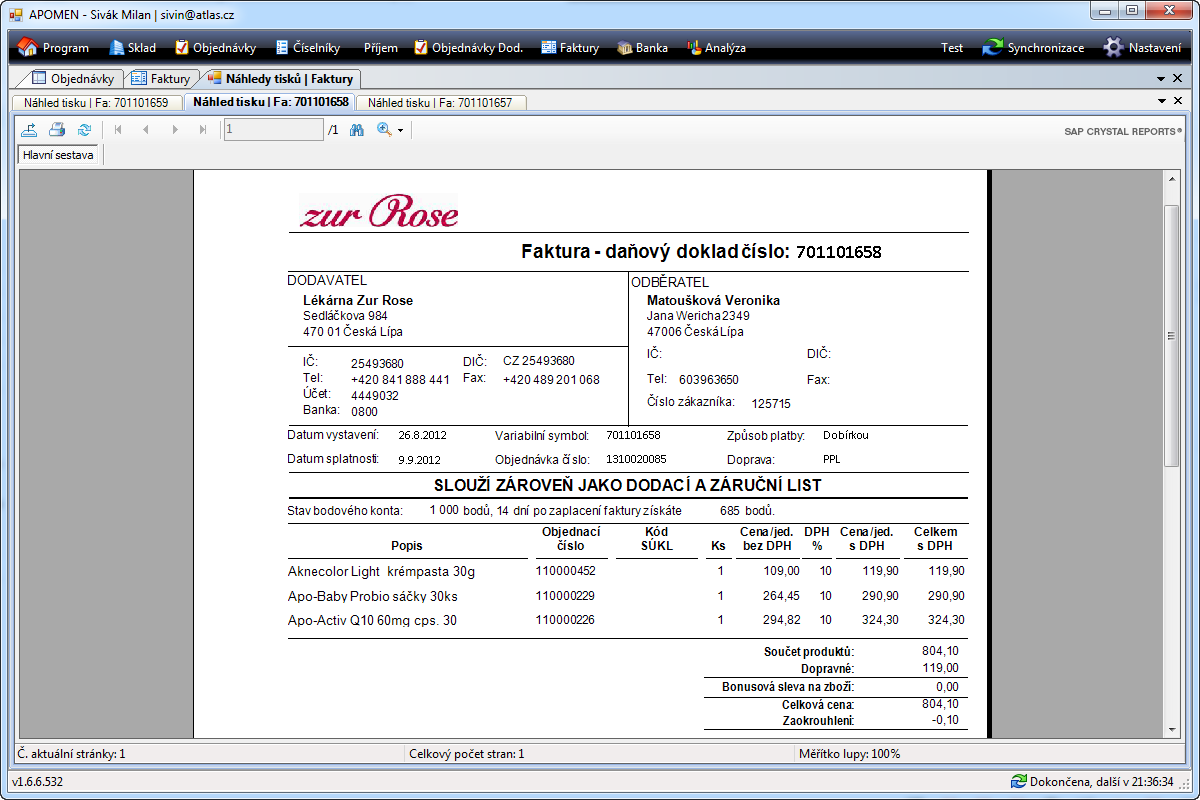Click the zur Rose logo
Screen dimensions: 1200x800
[379, 211]
